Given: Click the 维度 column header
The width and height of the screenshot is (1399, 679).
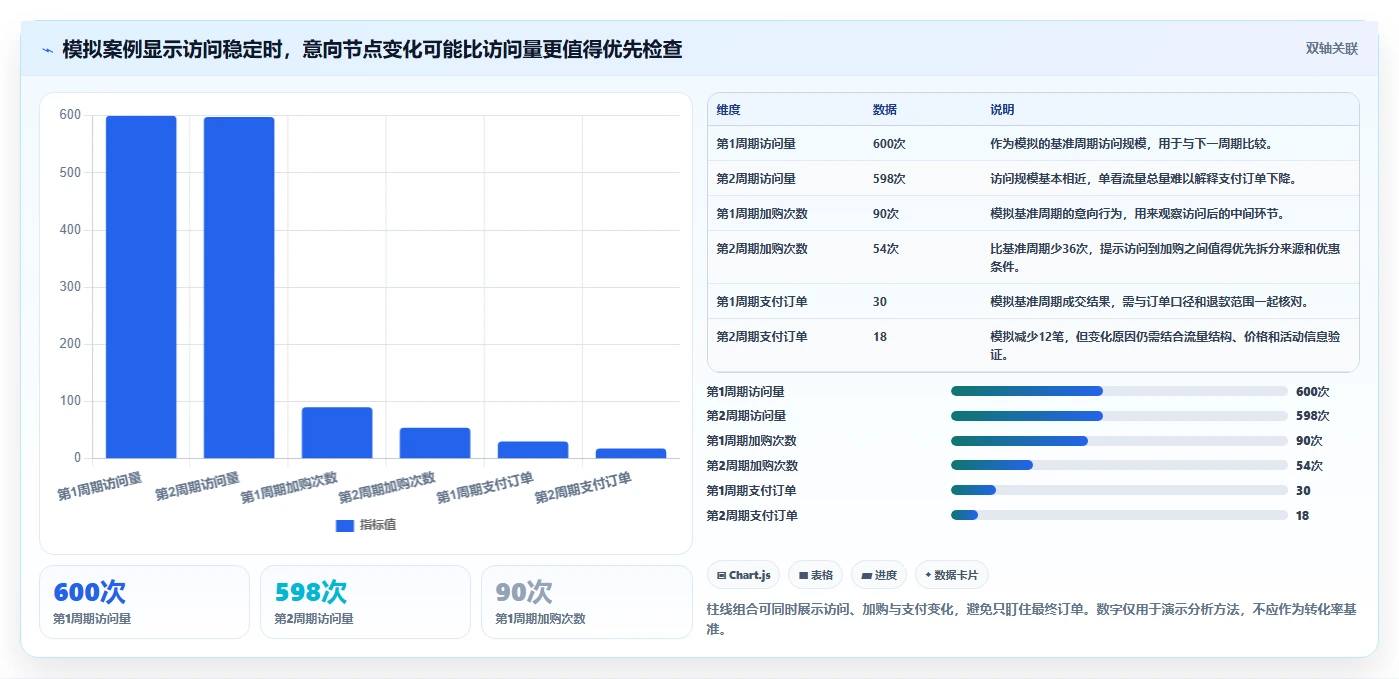Looking at the screenshot, I should (x=728, y=110).
